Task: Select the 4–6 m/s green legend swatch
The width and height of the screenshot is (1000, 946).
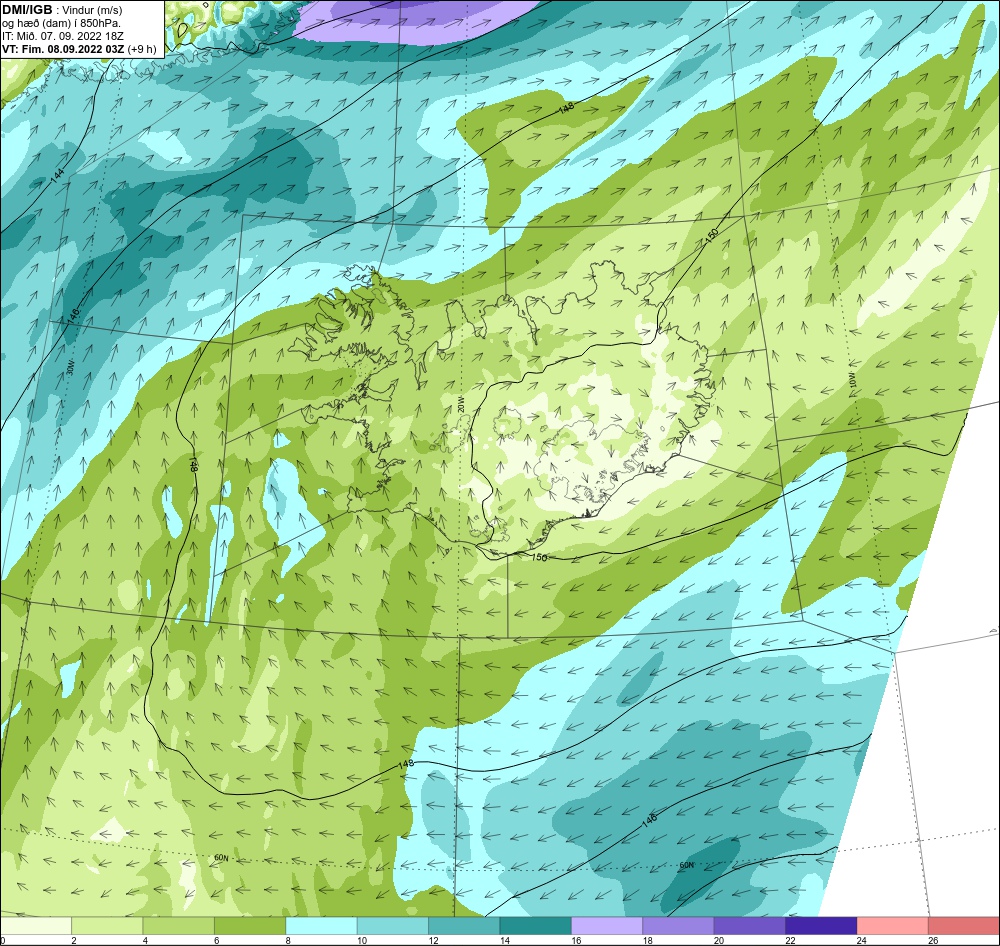Action: tap(179, 925)
